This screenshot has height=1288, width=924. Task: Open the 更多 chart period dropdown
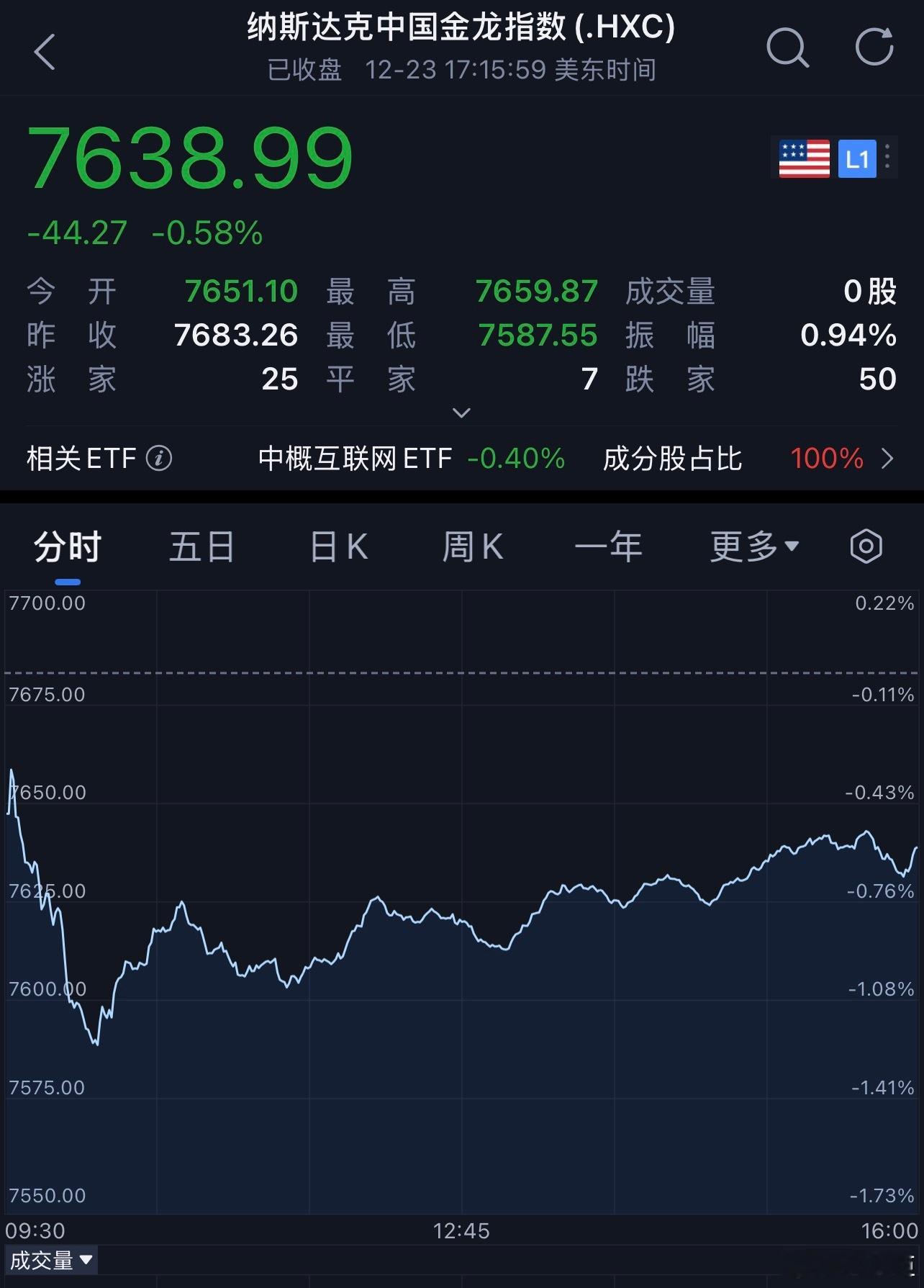[755, 546]
